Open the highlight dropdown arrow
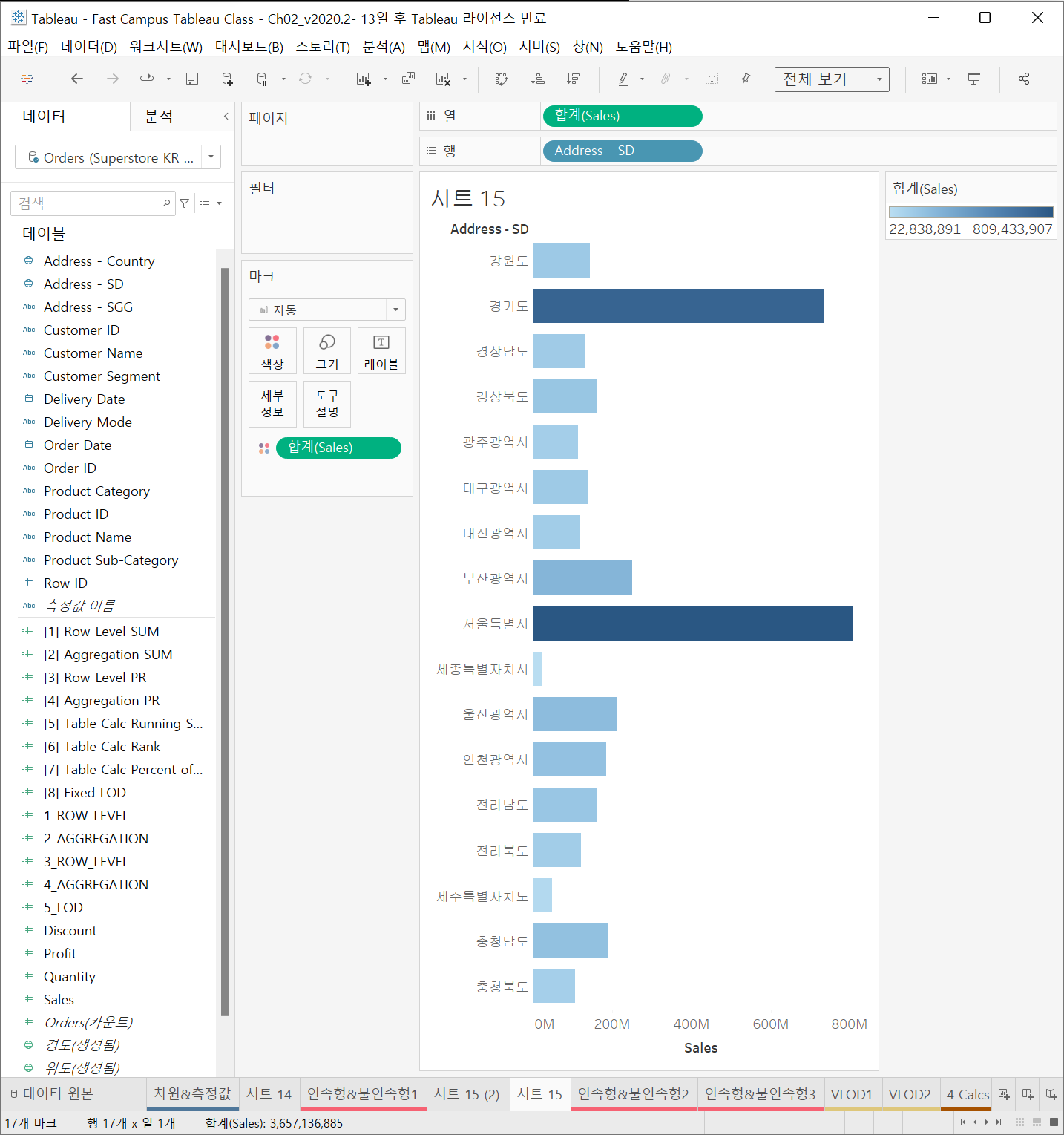 coord(642,79)
